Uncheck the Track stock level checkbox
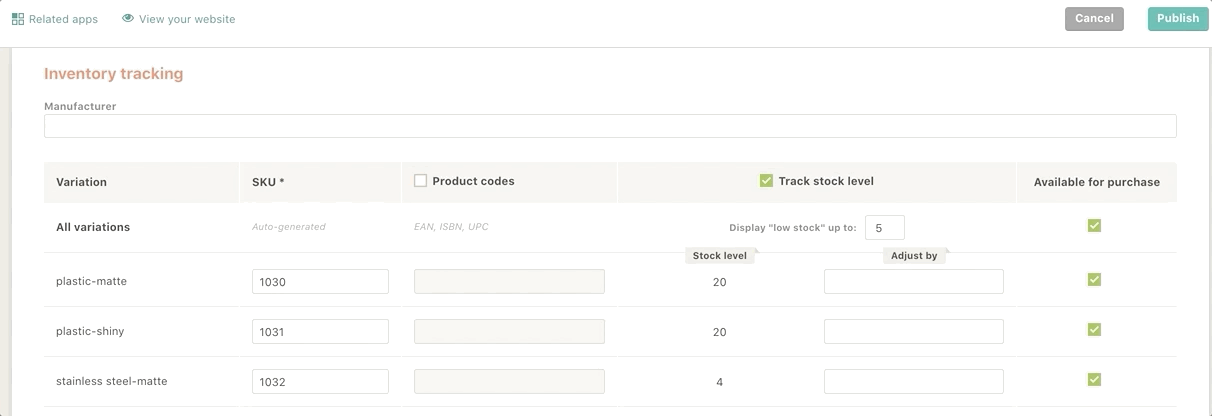Screen dimensions: 1212x416 (766, 181)
